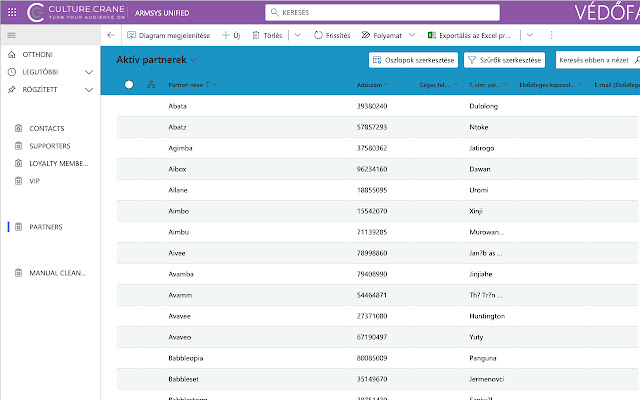Click the back arrow in command bar
The width and height of the screenshot is (640, 400).
tap(109, 34)
